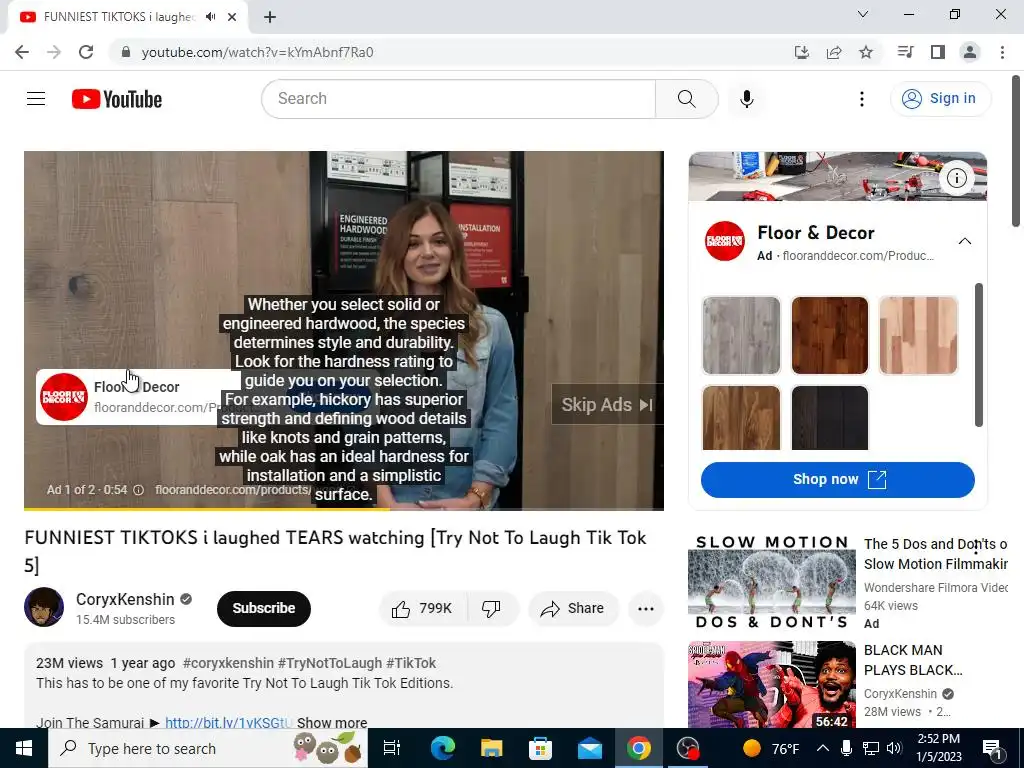Select the tan oak wood flooring swatch
The image size is (1024, 768).
[741, 418]
